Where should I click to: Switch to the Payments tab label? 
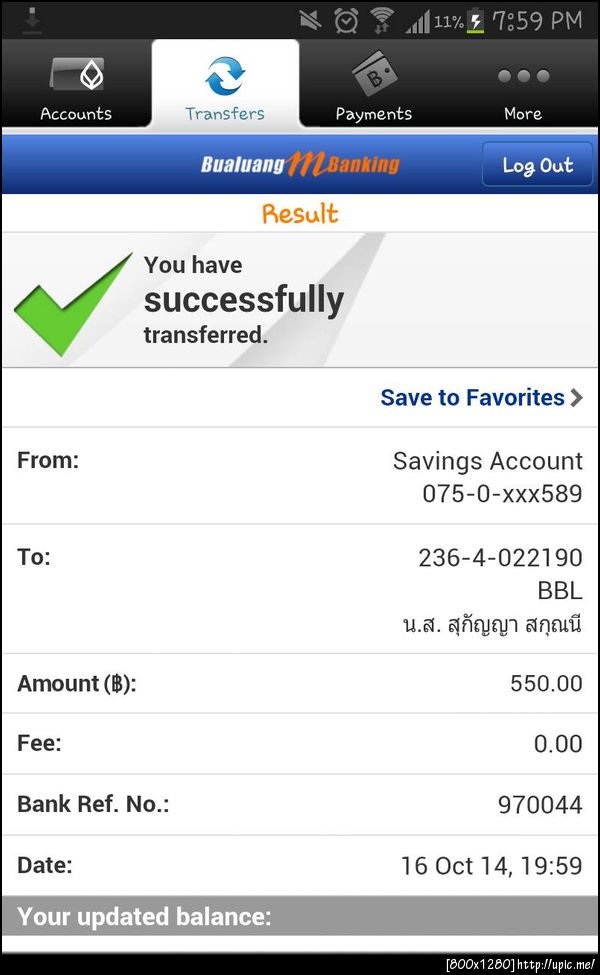374,114
